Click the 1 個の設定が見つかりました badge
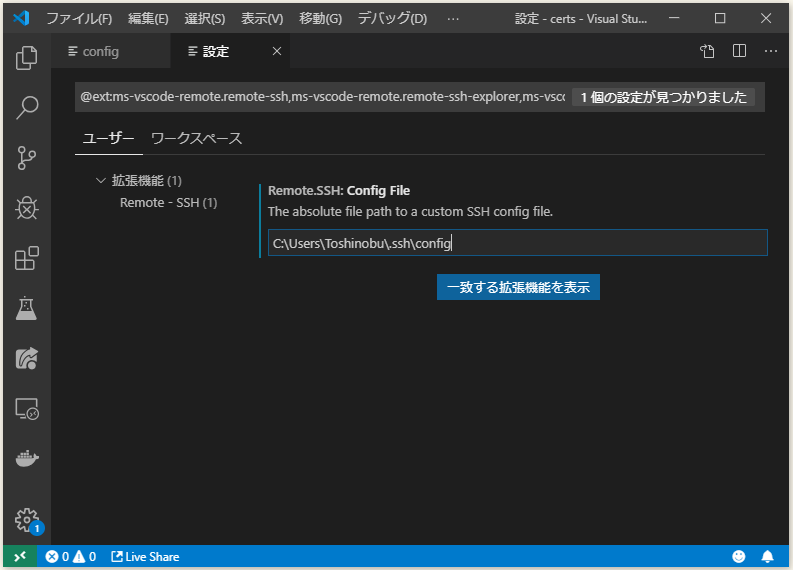 tap(663, 97)
